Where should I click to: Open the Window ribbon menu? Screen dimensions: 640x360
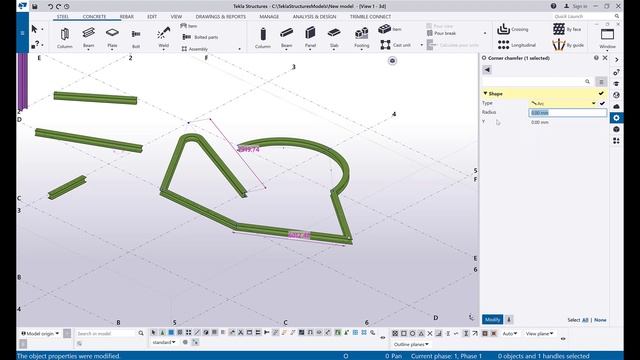click(x=607, y=38)
